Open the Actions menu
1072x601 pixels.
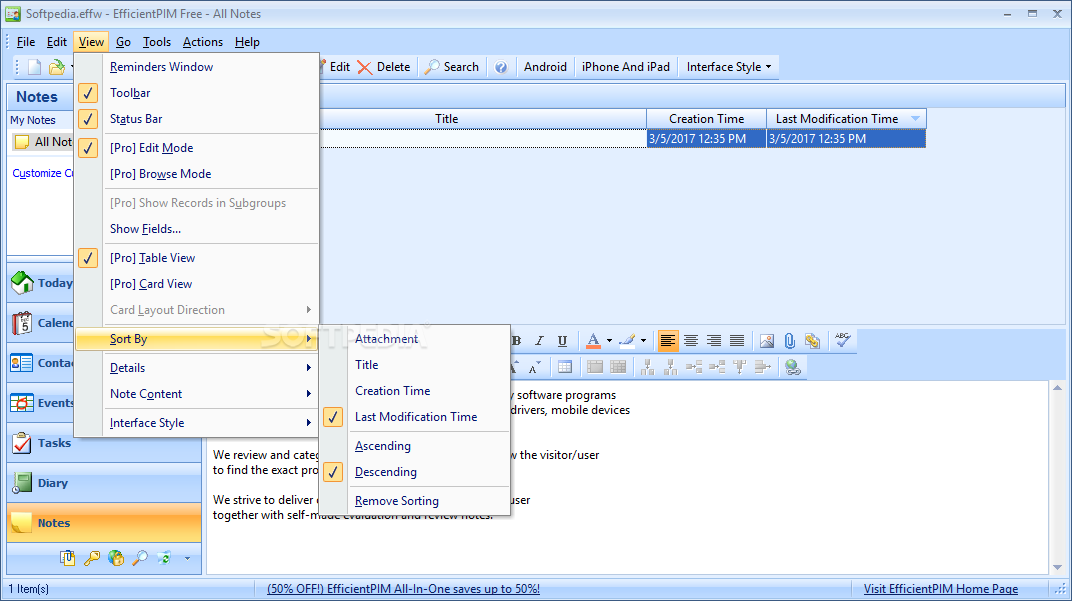click(x=202, y=42)
